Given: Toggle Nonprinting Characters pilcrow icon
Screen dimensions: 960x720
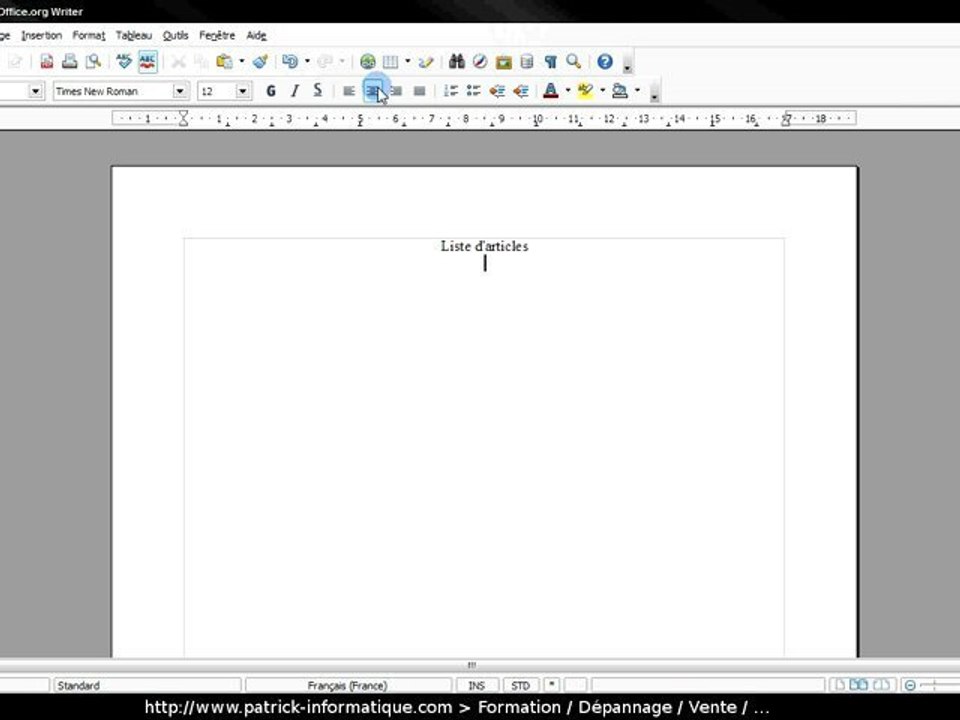Looking at the screenshot, I should (550, 61).
